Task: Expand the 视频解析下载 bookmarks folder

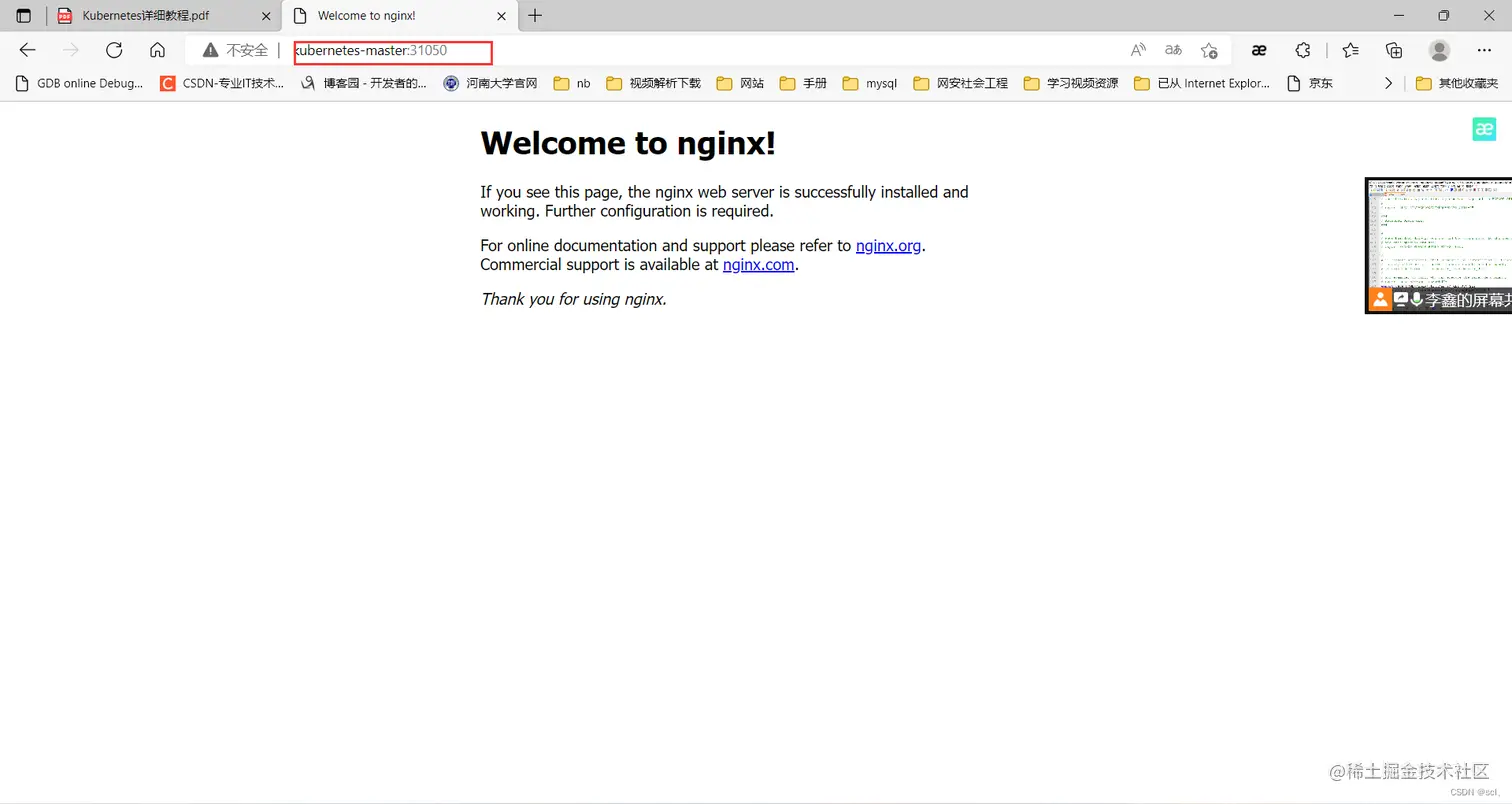Action: [x=653, y=83]
